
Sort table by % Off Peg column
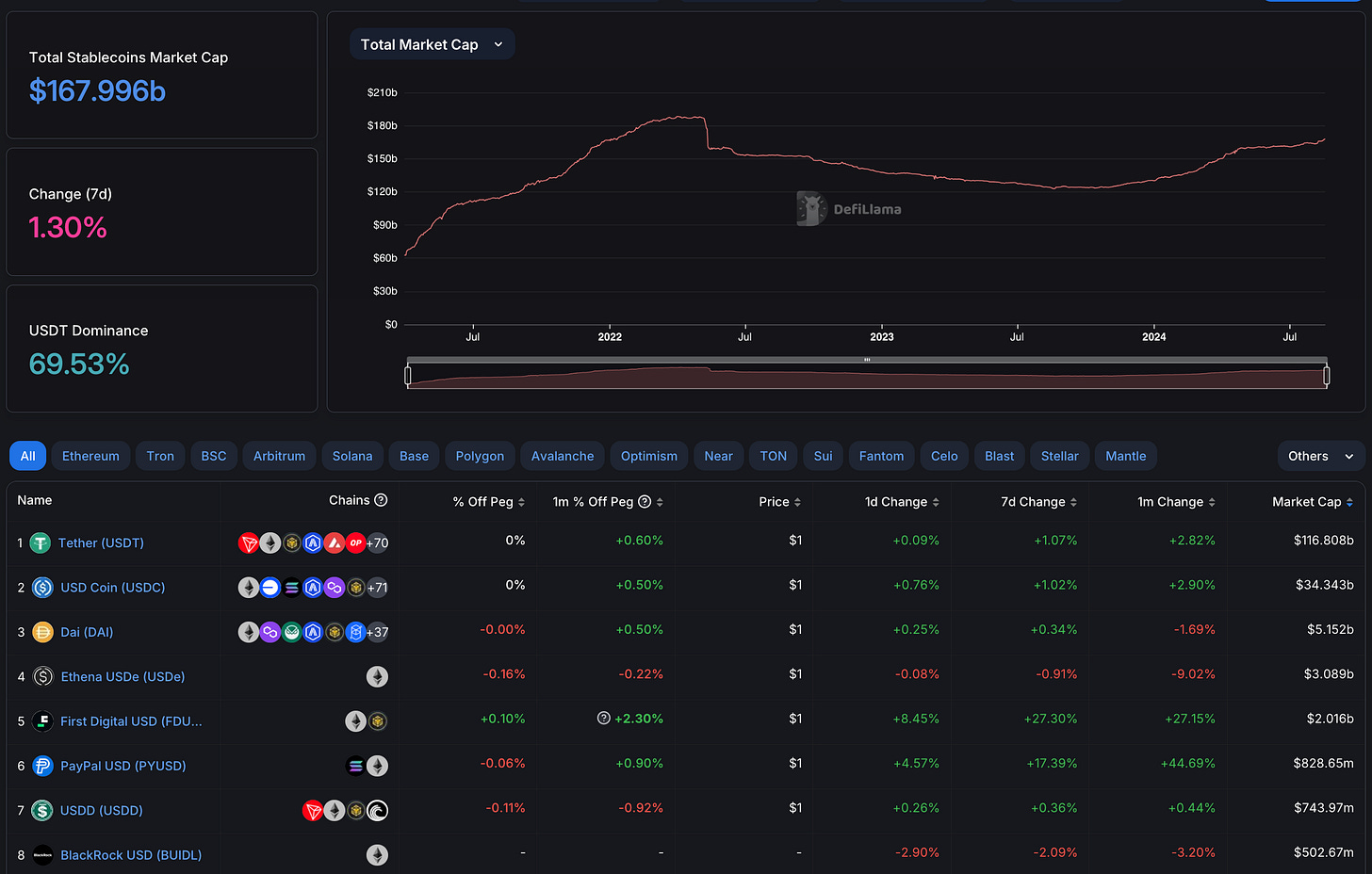(x=488, y=502)
